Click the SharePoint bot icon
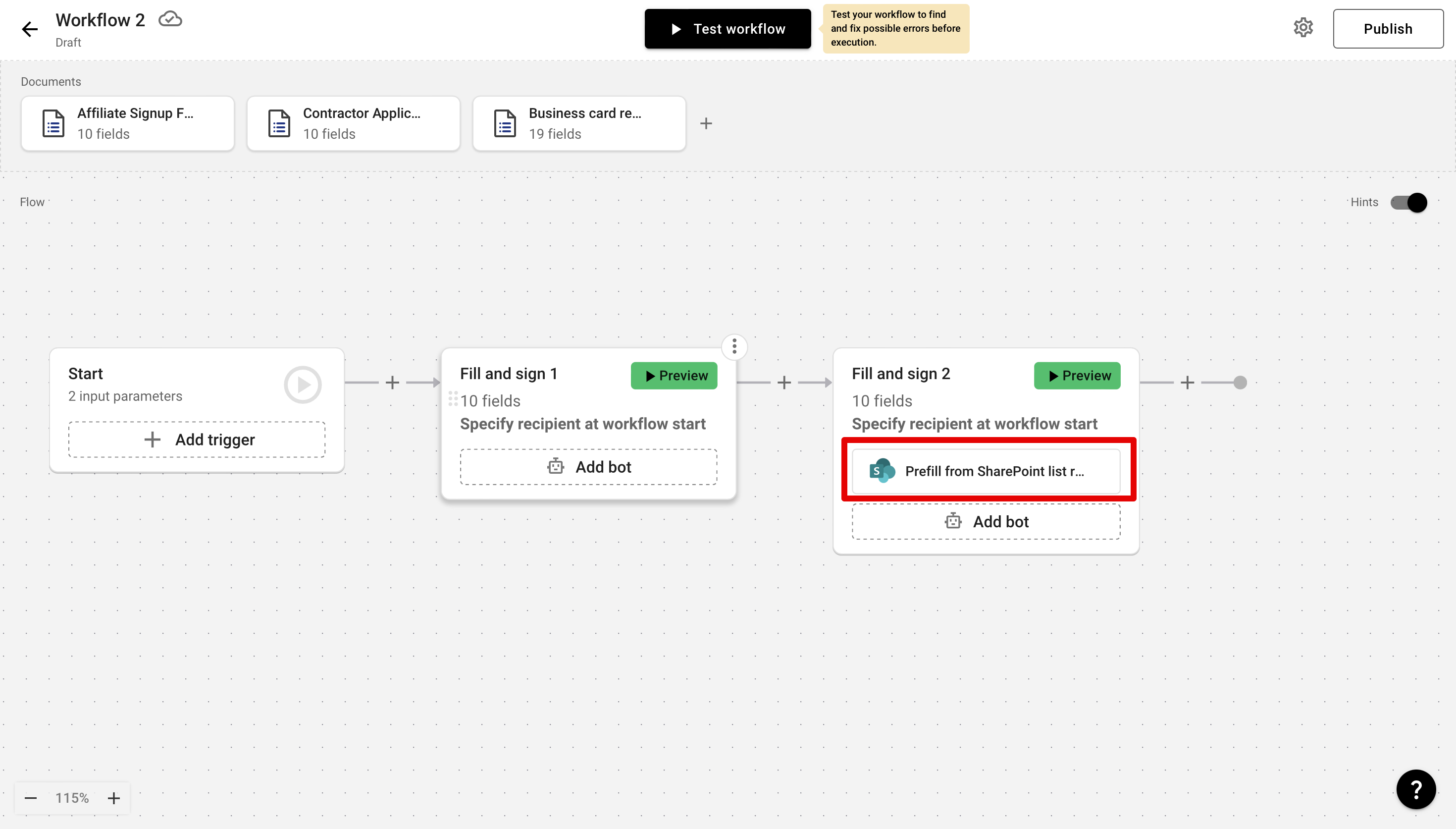 coord(882,471)
